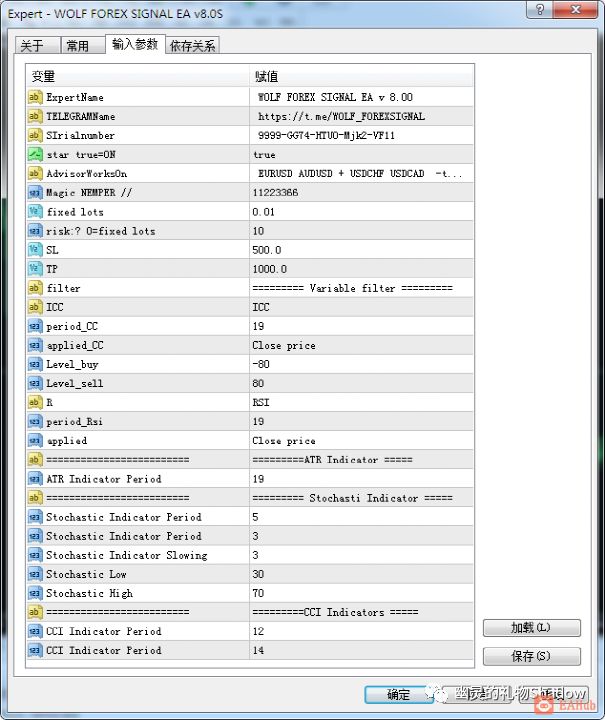This screenshot has width=605, height=720.
Task: Click the integer icon beside Stochastic High
Action: (x=35, y=593)
